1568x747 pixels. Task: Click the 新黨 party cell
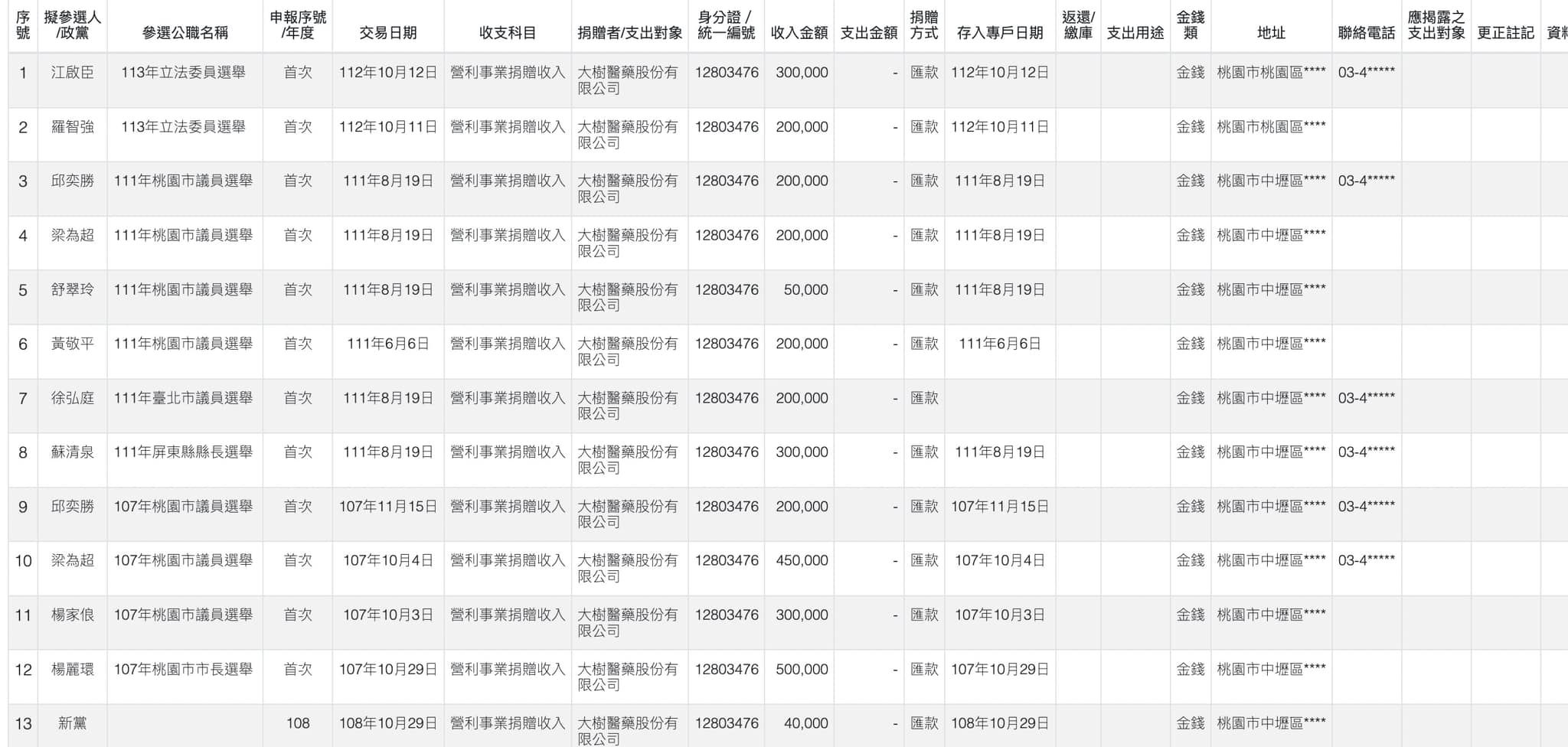coord(72,723)
